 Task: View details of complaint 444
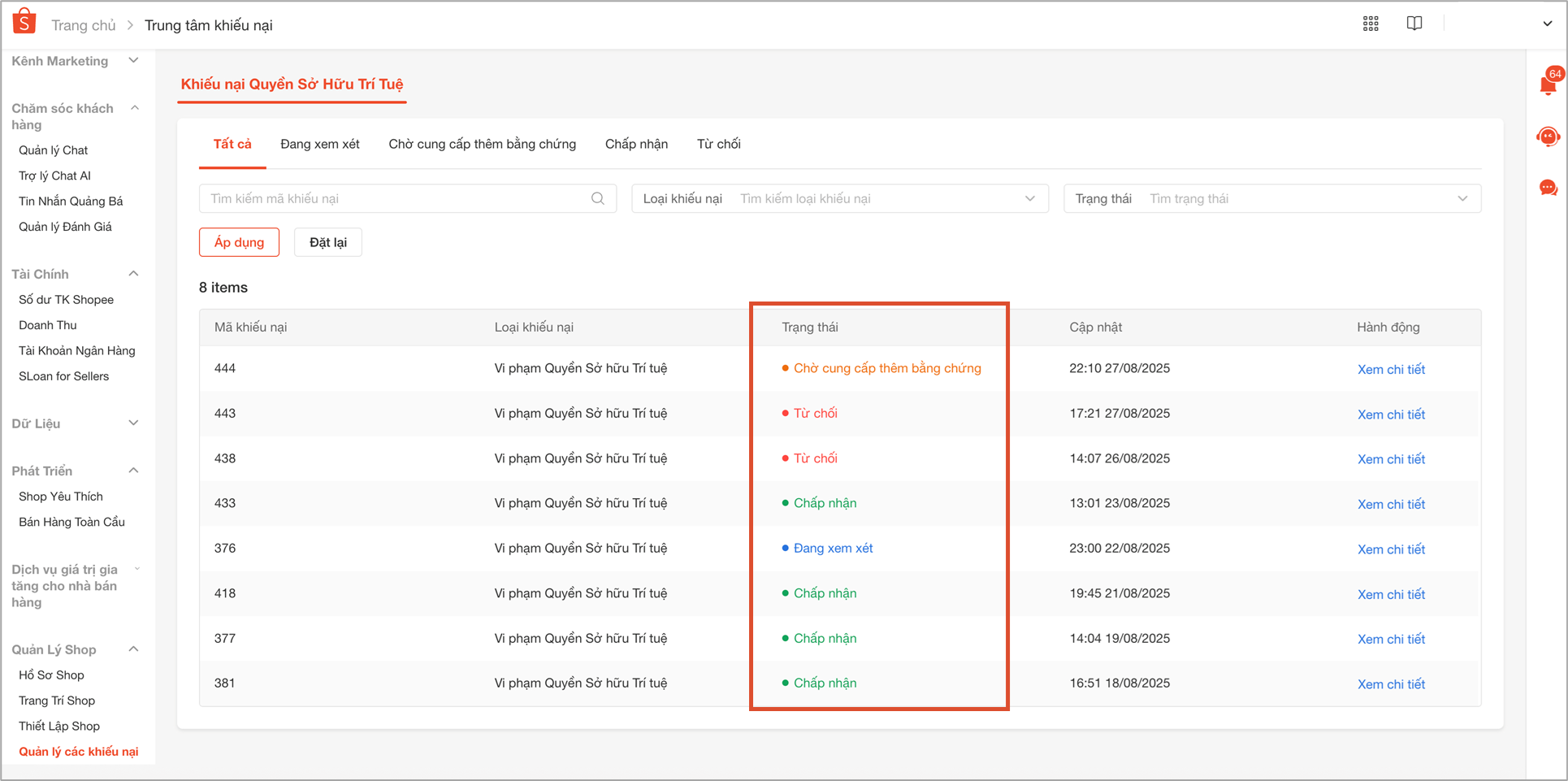click(1391, 369)
